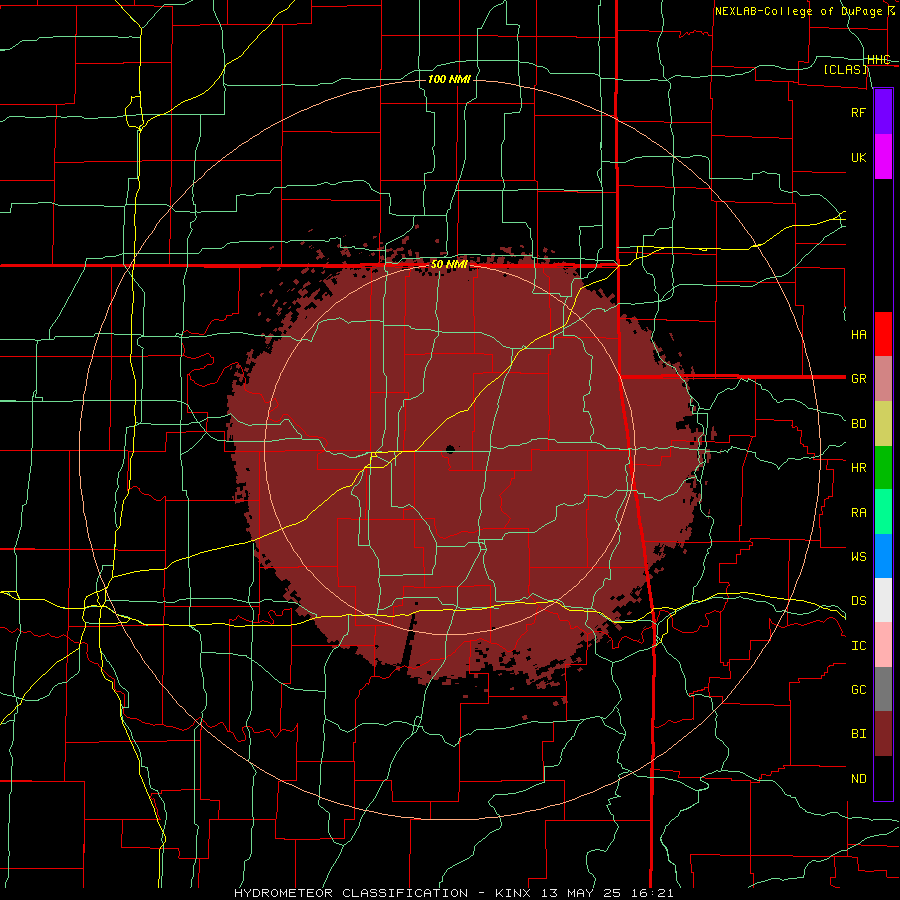Click the "NEXLAB-College of DuPage" title text
Image resolution: width=900 pixels, height=900 pixels.
click(798, 11)
